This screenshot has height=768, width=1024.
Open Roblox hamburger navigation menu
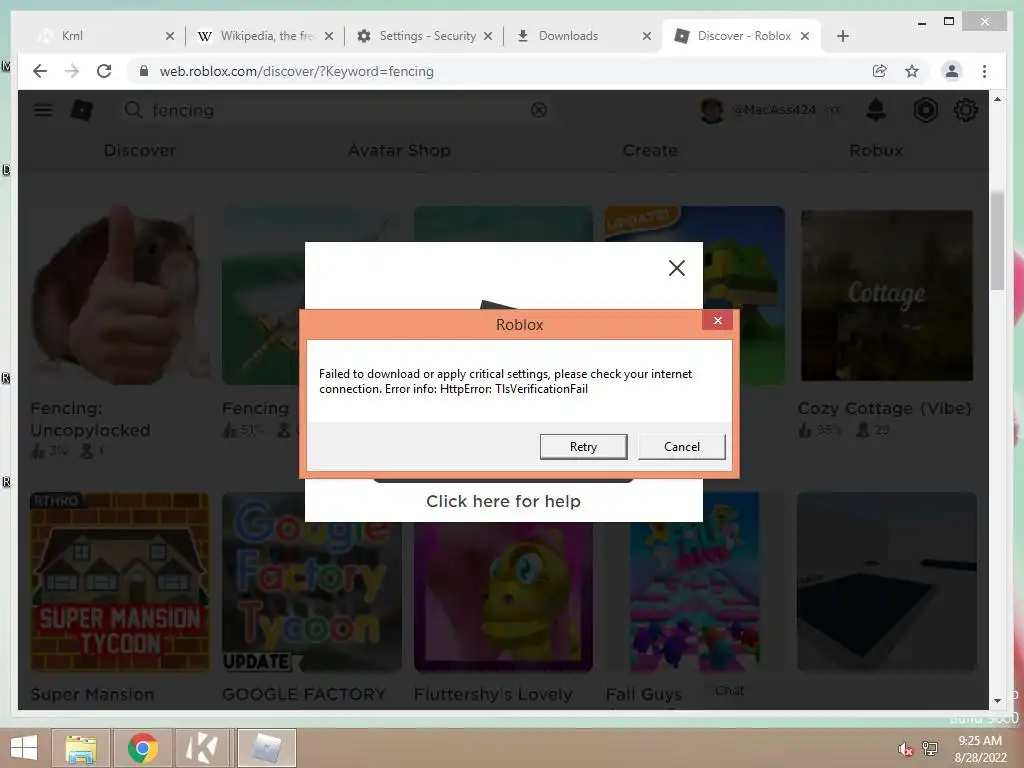click(43, 110)
